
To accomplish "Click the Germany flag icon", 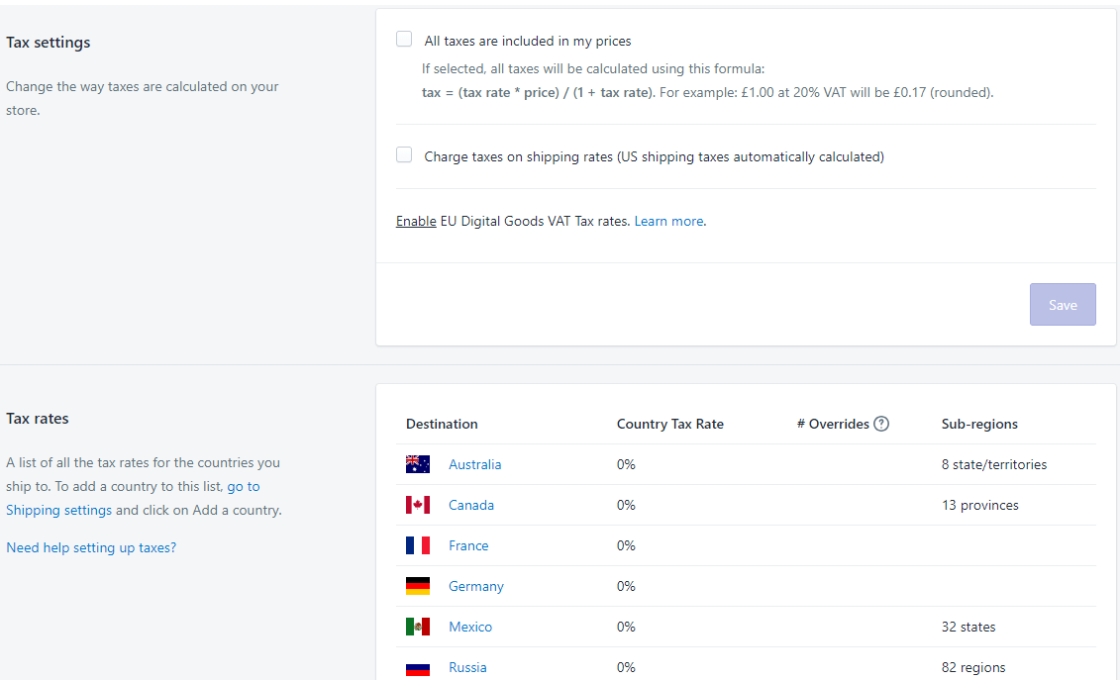I will click(418, 586).
